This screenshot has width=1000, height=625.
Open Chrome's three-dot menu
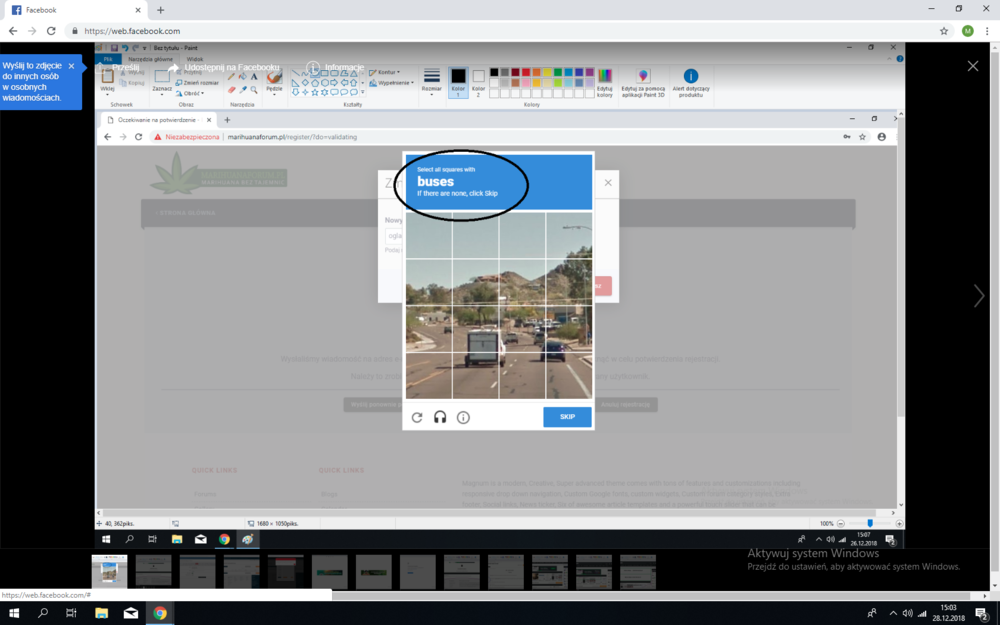(x=987, y=31)
